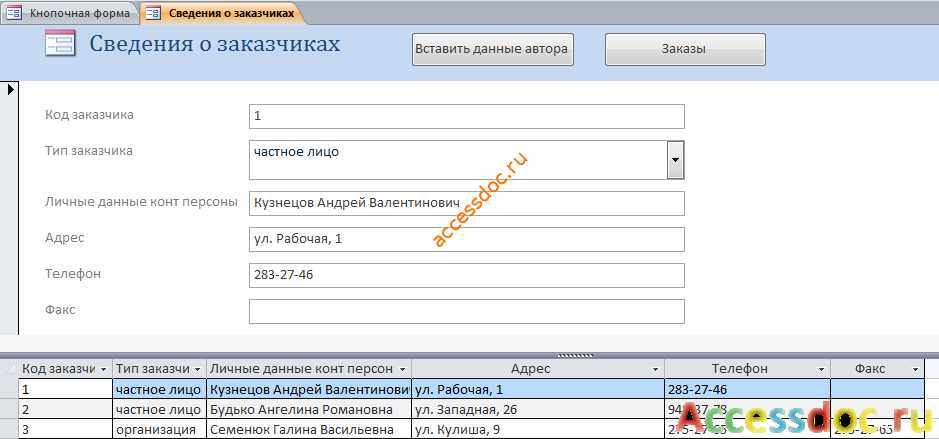939x439 pixels.
Task: Click the record selector arrow at left
Action: [10, 90]
